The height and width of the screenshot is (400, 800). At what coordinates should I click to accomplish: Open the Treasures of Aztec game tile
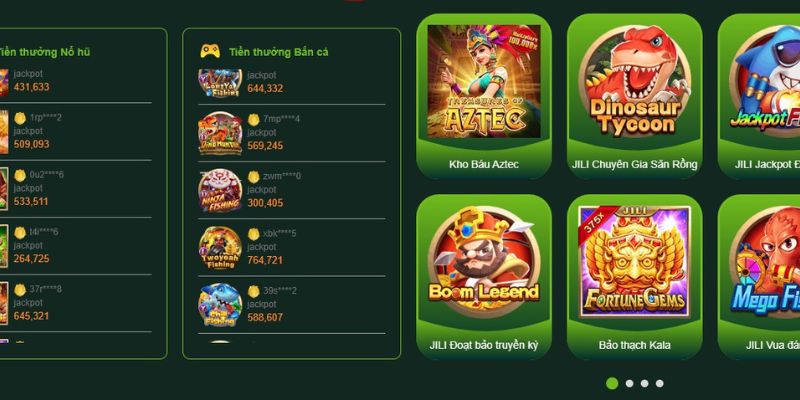point(484,82)
